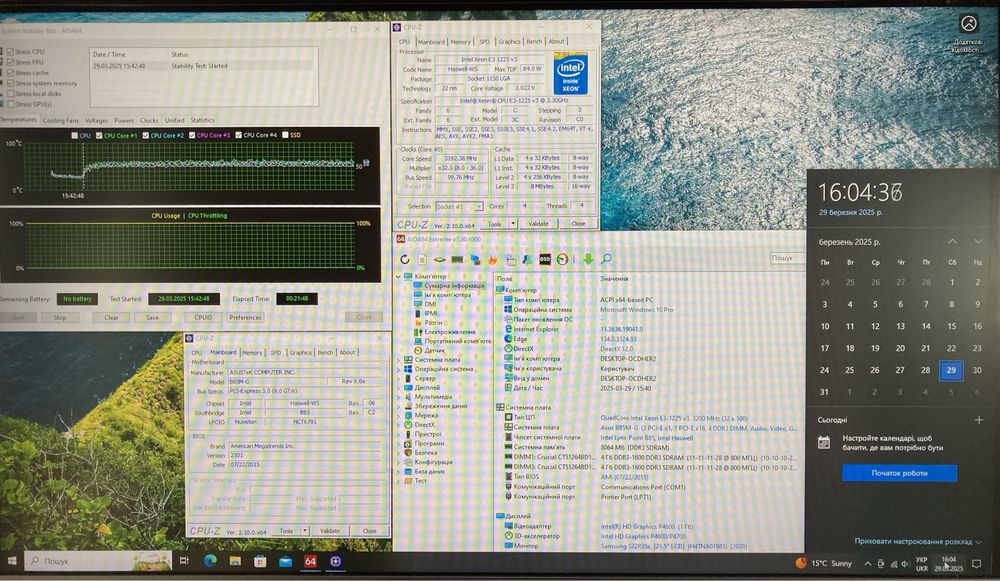1000x581 pixels.
Task: Expand the Операційна система tree node
Action: pos(399,369)
